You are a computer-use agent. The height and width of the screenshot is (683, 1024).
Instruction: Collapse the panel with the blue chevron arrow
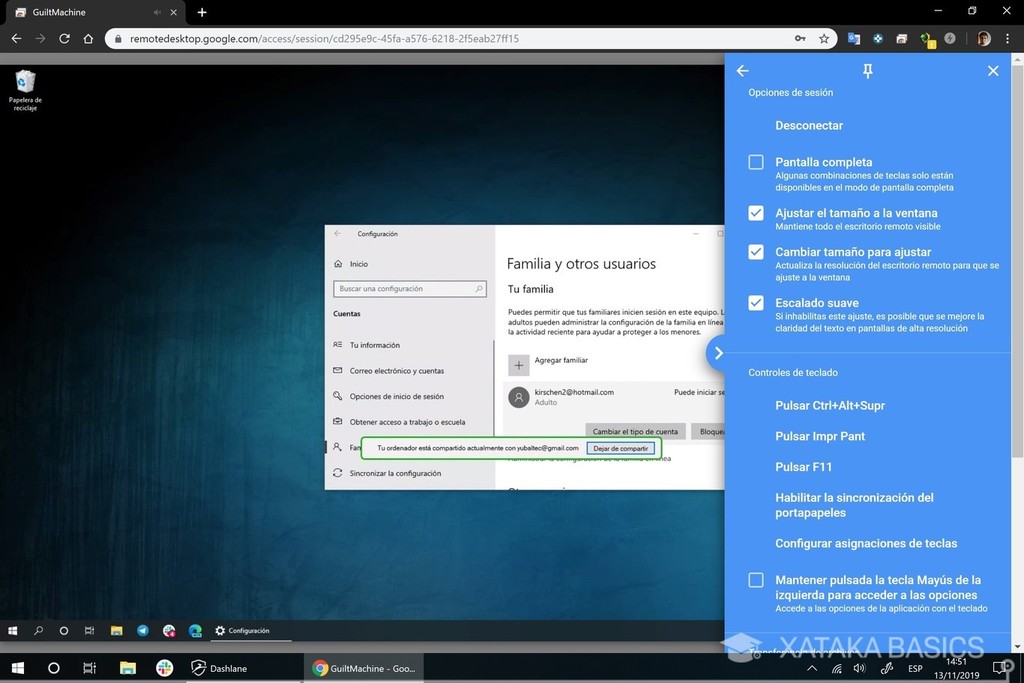click(x=718, y=352)
